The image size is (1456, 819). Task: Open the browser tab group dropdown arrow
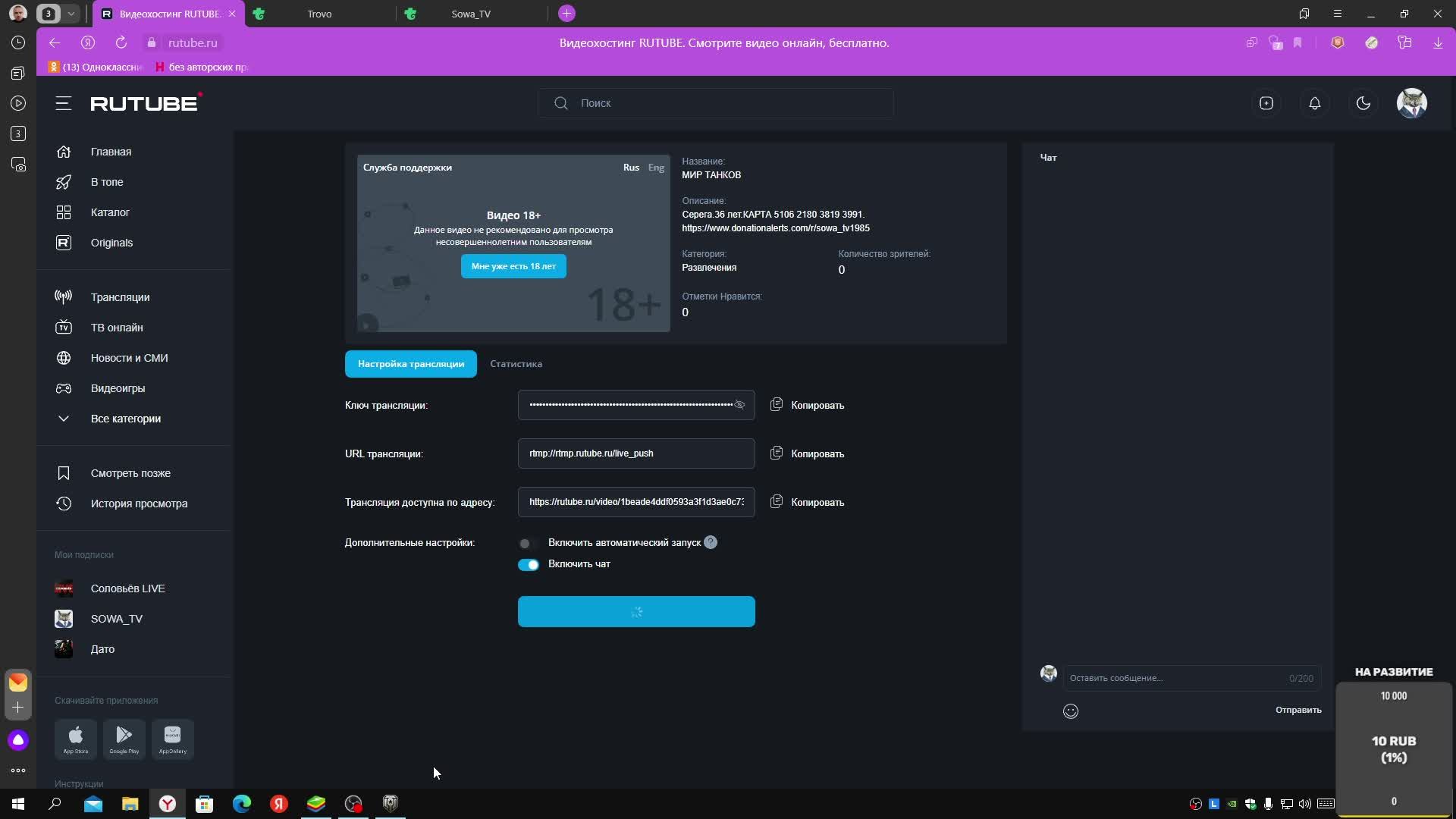71,14
